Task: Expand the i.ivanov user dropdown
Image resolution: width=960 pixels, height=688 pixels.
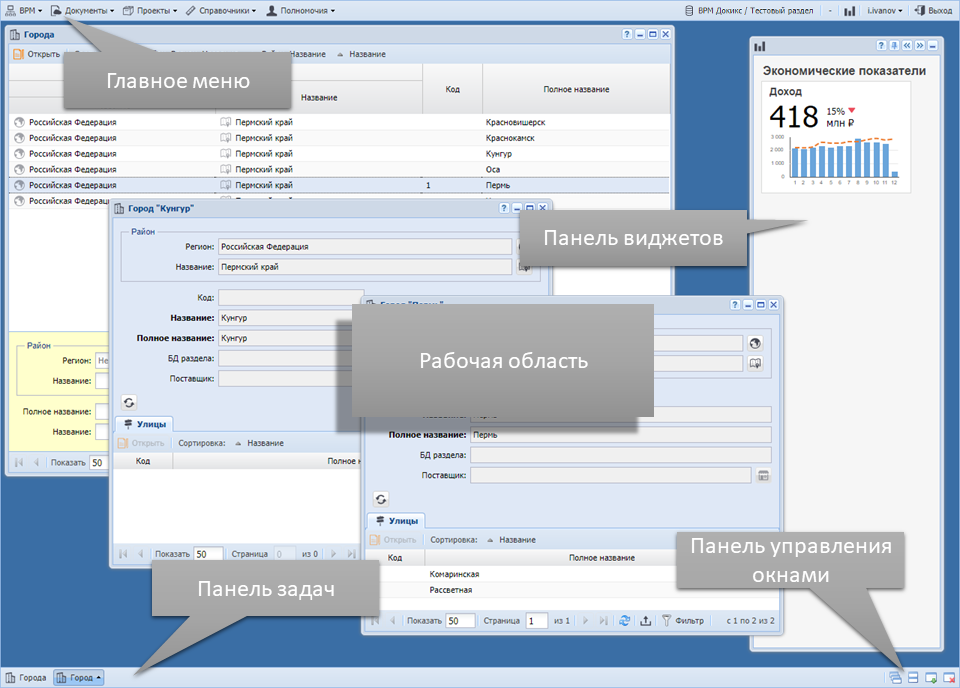Action: 884,10
